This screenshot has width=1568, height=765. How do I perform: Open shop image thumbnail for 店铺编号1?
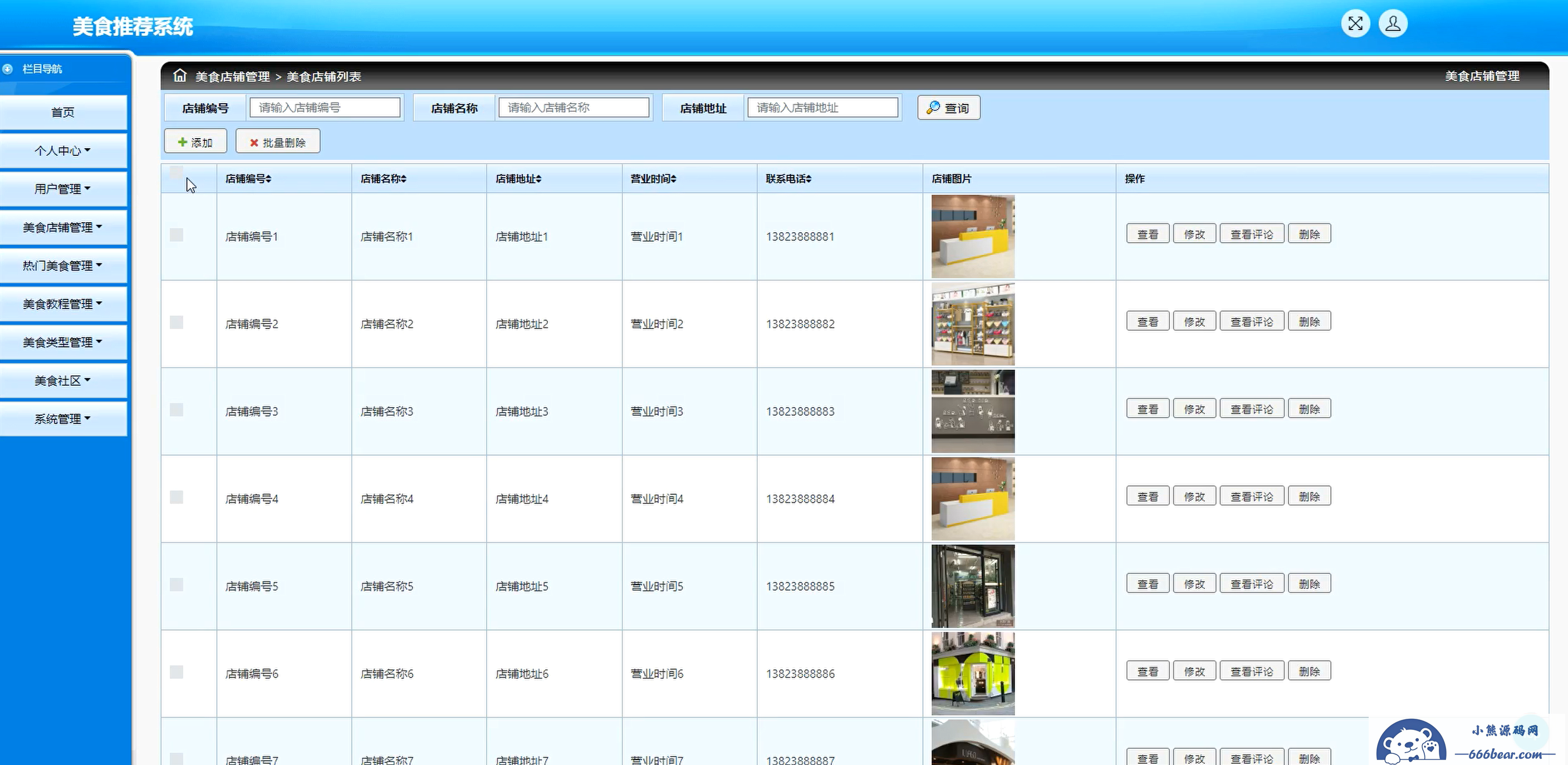(x=973, y=236)
